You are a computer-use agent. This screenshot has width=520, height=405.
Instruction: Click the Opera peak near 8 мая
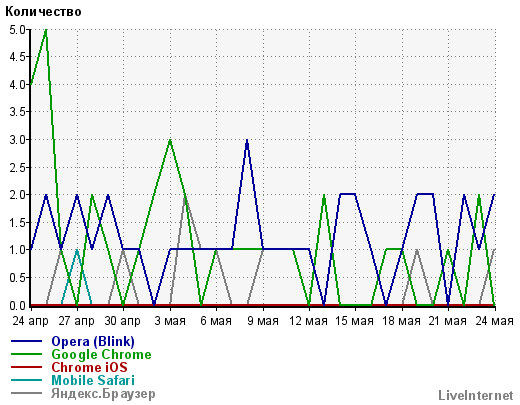point(247,140)
